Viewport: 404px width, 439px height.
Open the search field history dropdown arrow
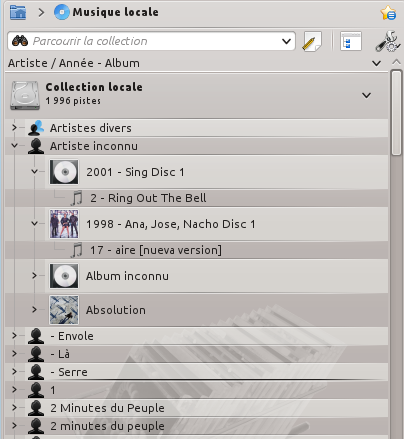(286, 41)
